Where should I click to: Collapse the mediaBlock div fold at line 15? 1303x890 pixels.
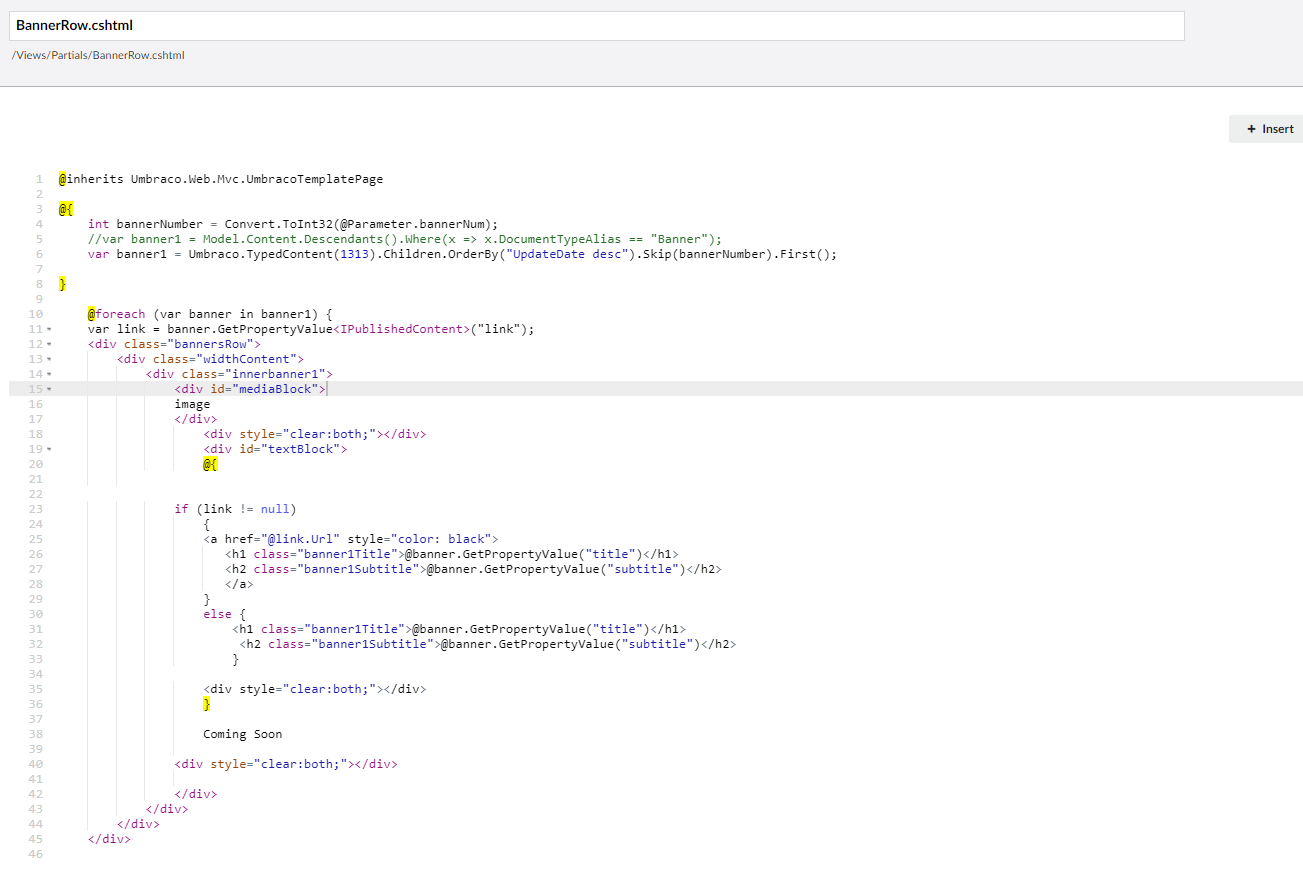click(49, 389)
